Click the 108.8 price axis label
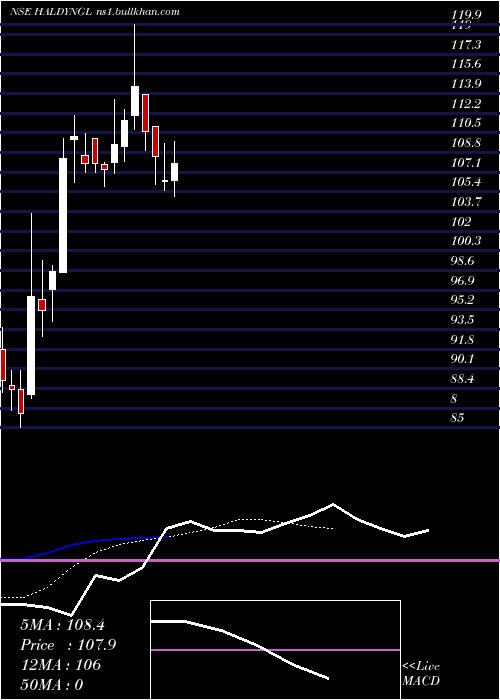The width and height of the screenshot is (500, 700). (x=466, y=143)
